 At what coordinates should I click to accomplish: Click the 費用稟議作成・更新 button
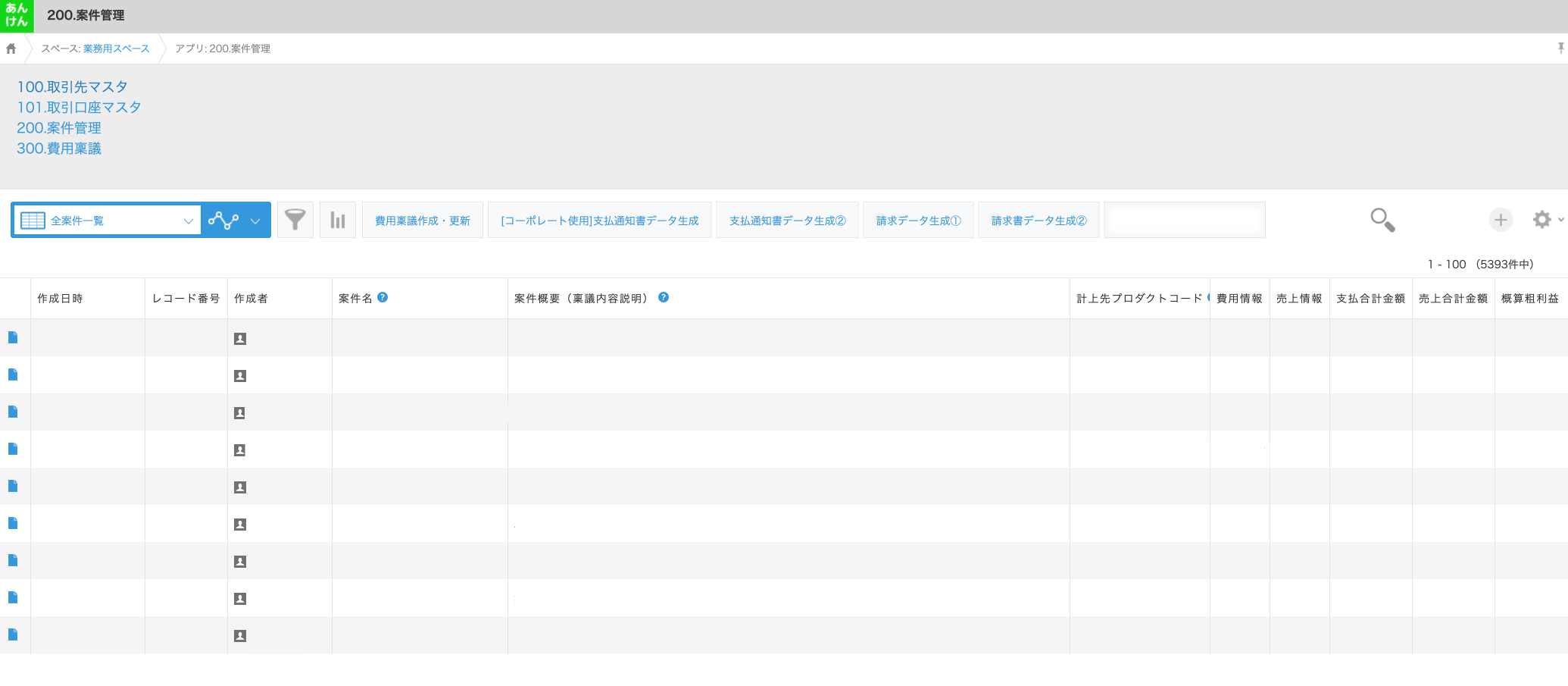tap(422, 221)
